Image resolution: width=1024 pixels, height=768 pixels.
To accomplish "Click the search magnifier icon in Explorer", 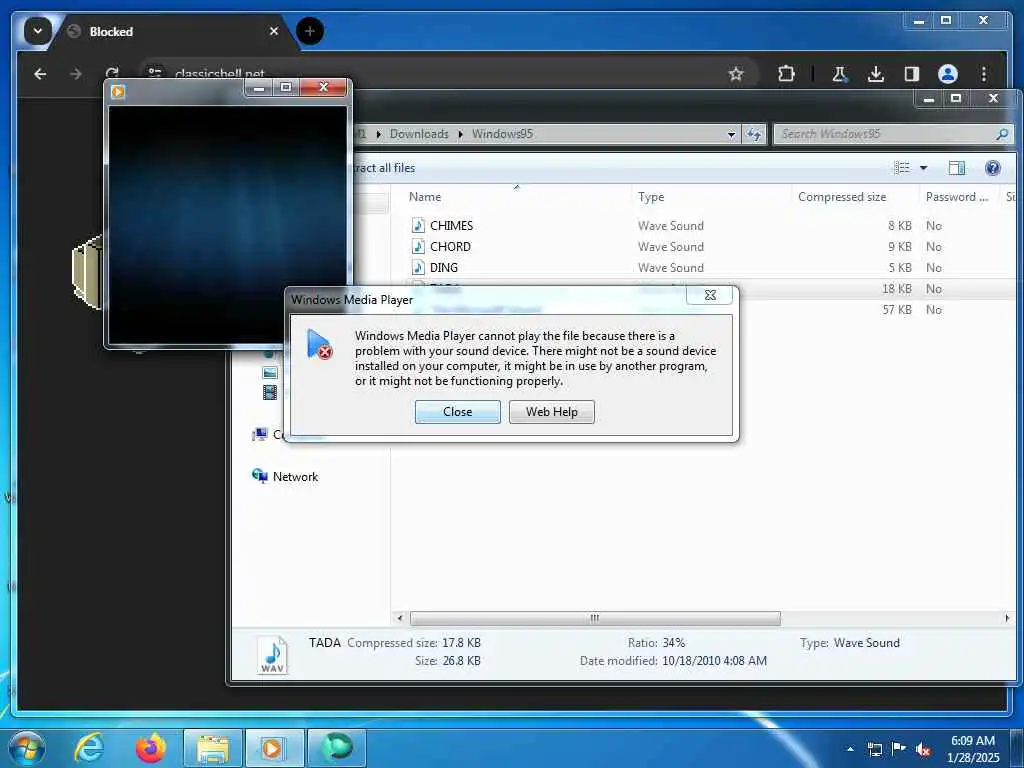I will (1002, 134).
